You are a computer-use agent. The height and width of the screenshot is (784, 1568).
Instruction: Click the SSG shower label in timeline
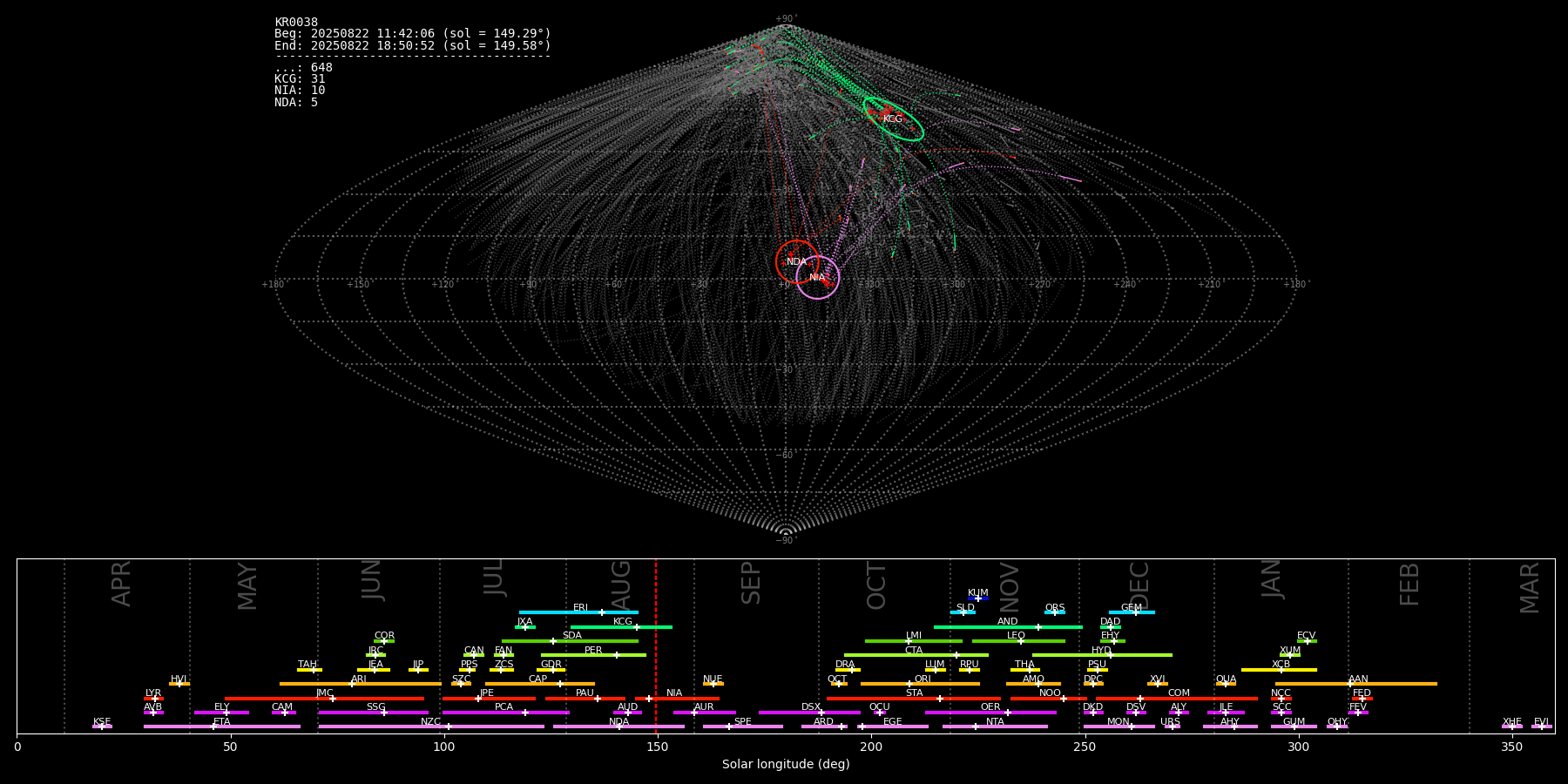[375, 707]
